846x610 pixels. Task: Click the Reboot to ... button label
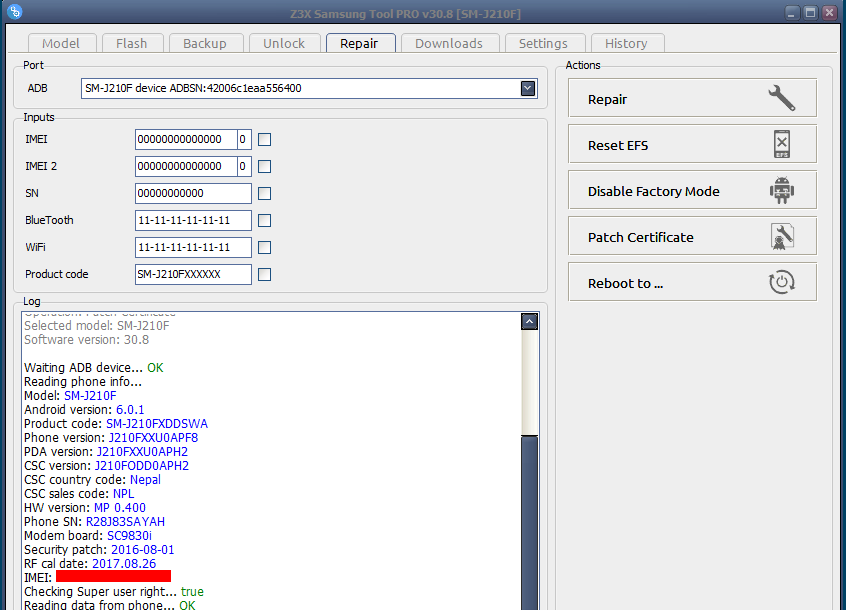click(x=625, y=284)
